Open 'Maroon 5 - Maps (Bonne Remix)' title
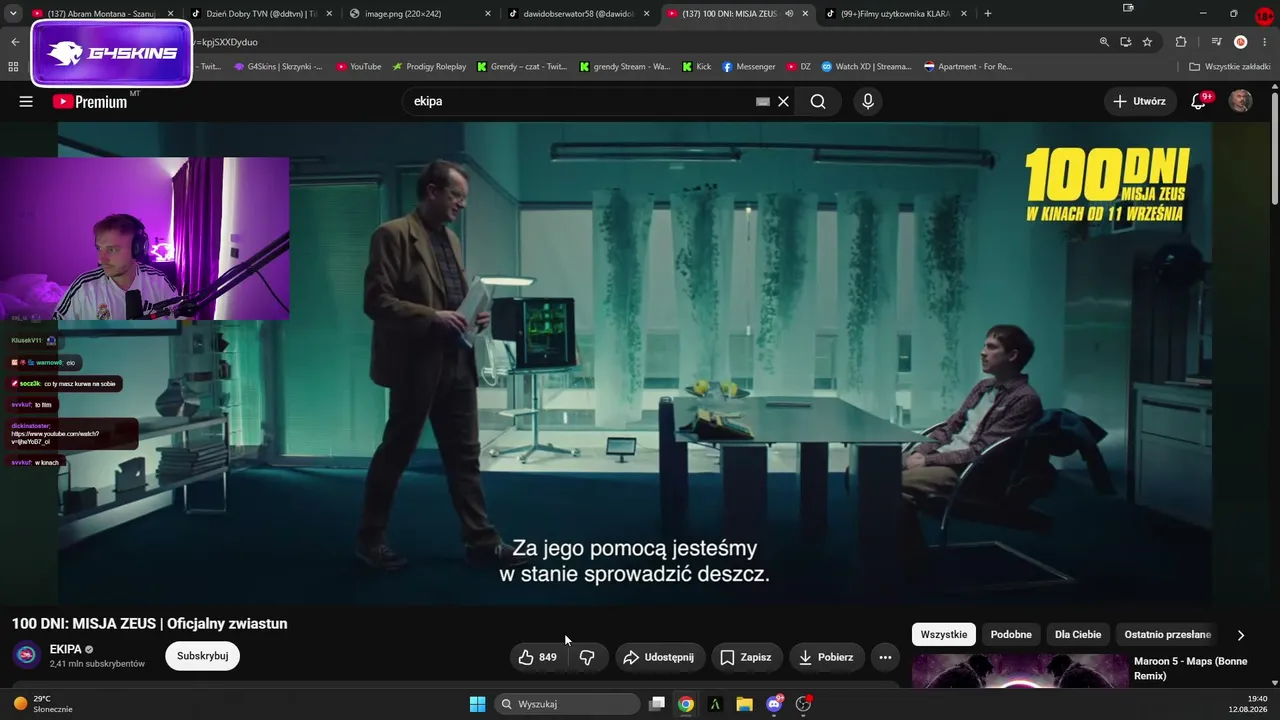 pos(1190,669)
